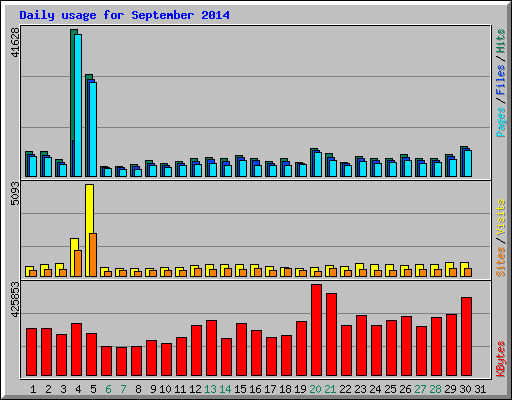Click day 8 on the x-axis
Viewport: 512px width, 400px height.
138,389
